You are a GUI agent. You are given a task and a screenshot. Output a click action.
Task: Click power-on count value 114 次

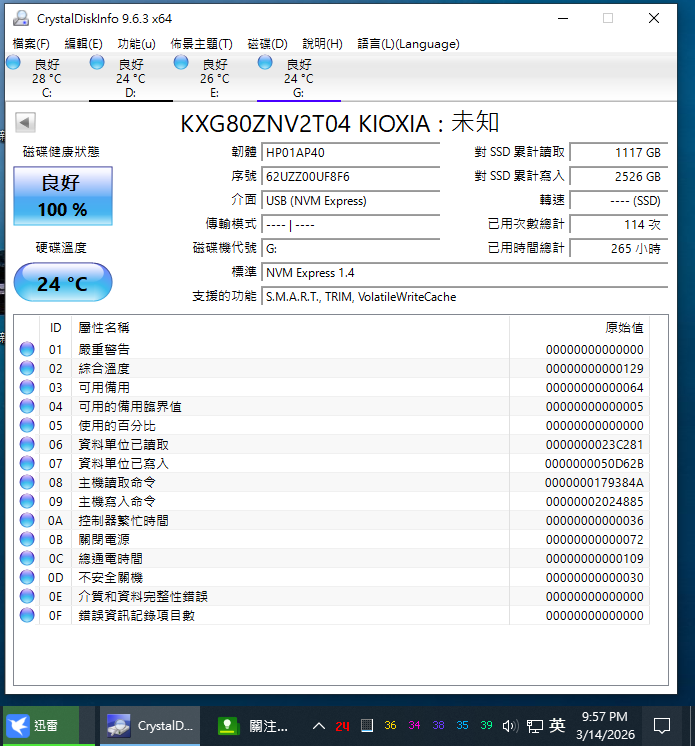(618, 224)
